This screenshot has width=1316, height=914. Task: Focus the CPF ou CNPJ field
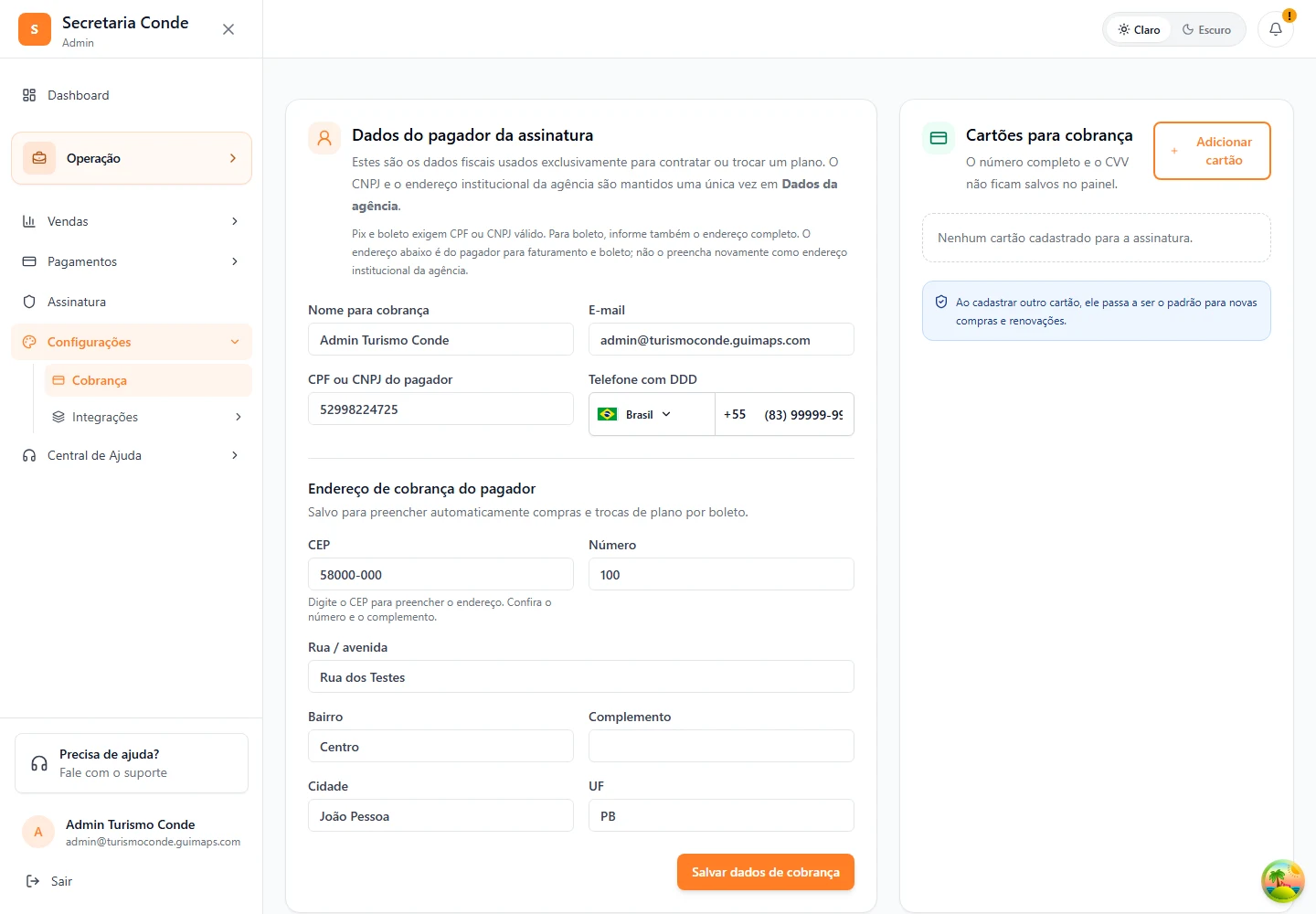pos(440,409)
